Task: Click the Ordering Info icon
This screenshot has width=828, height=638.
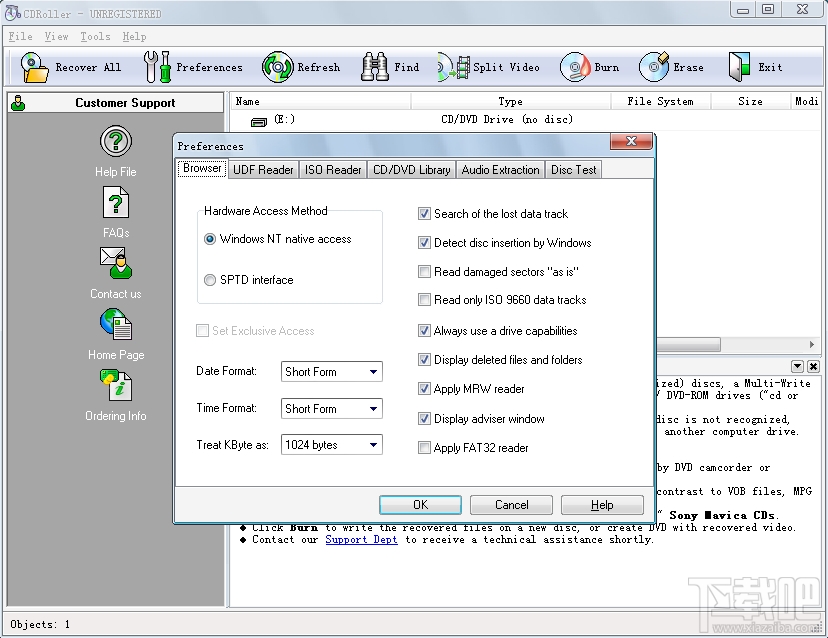Action: 116,385
